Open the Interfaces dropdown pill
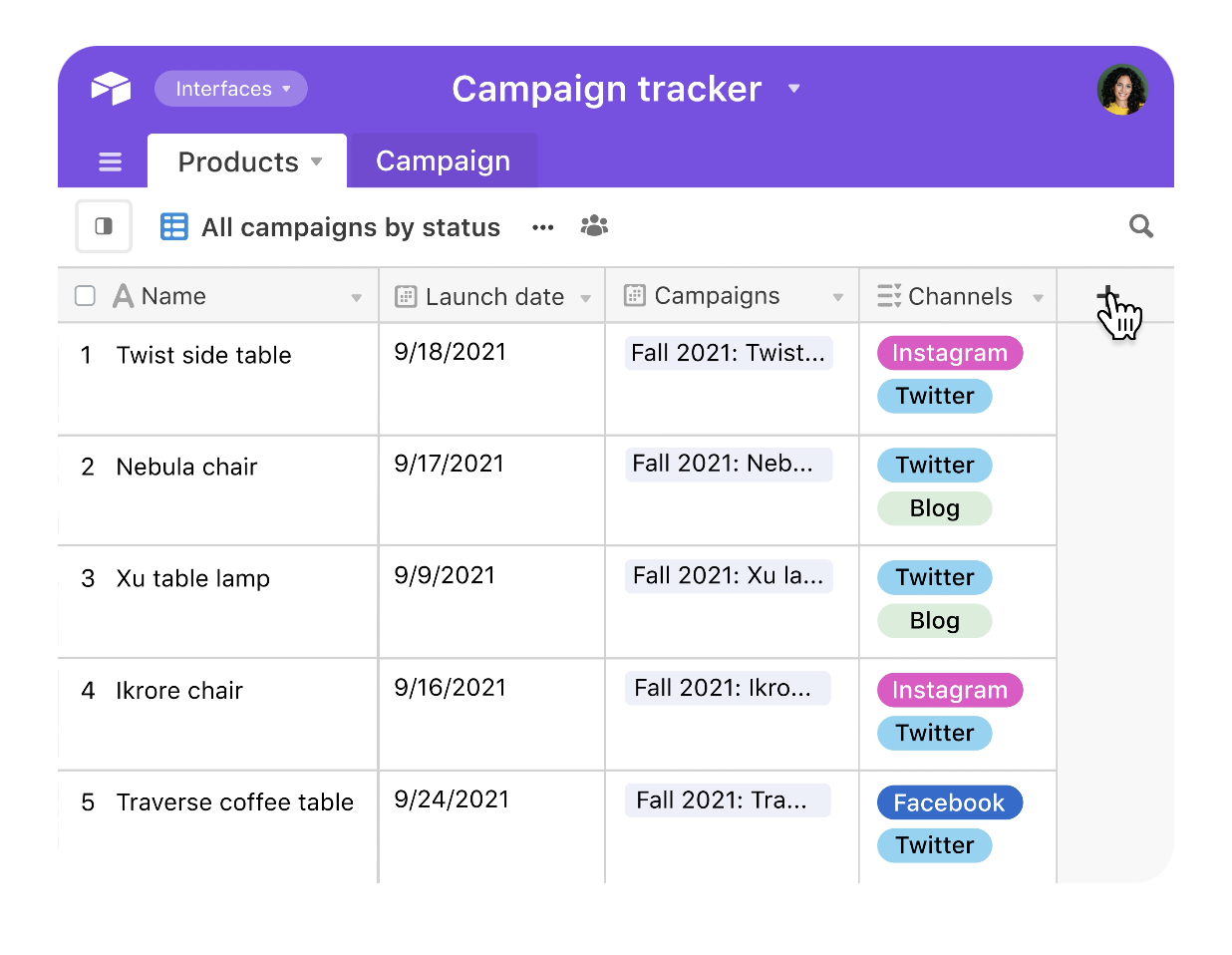1232x955 pixels. pyautogui.click(x=231, y=89)
